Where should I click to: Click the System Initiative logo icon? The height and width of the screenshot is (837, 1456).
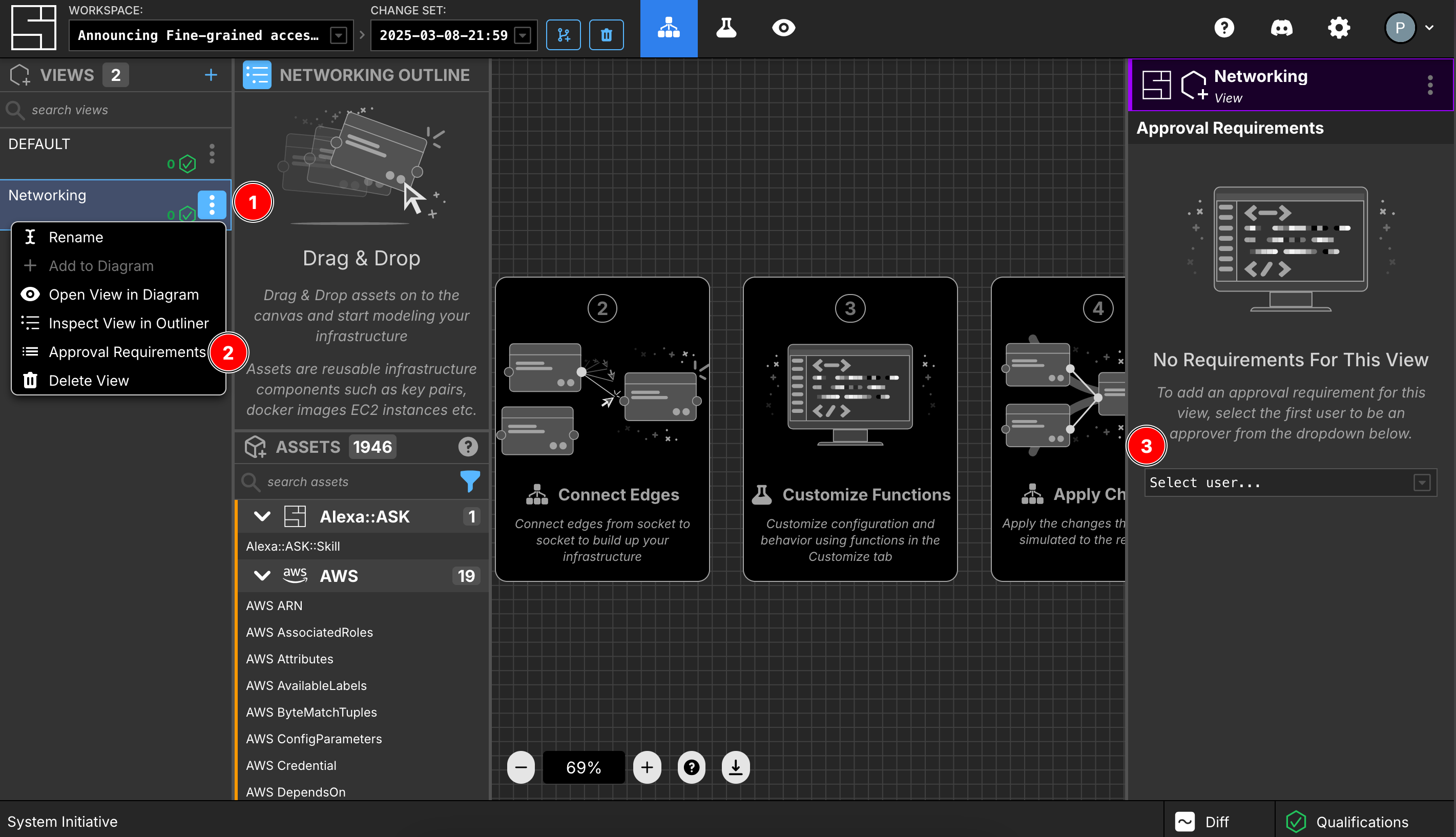[34, 27]
